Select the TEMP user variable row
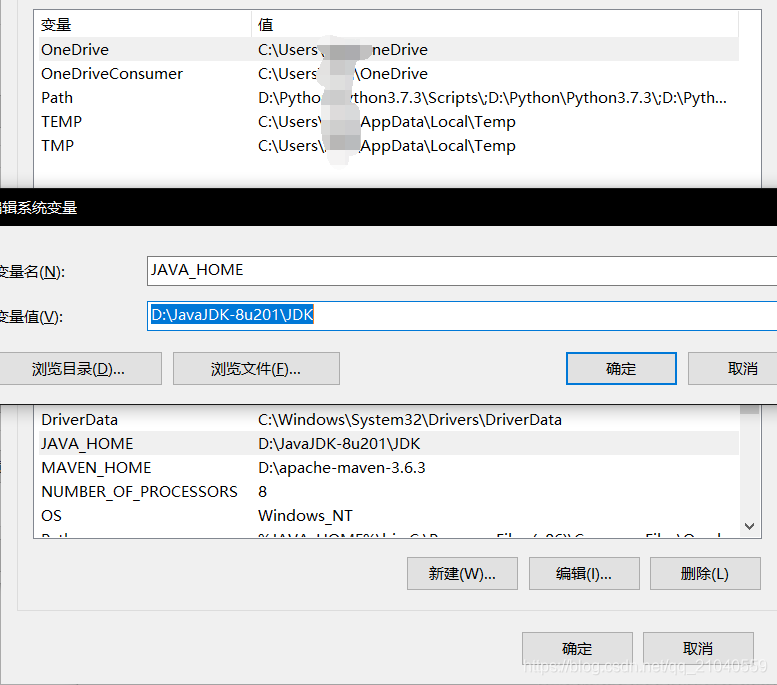The height and width of the screenshot is (685, 777). point(388,122)
